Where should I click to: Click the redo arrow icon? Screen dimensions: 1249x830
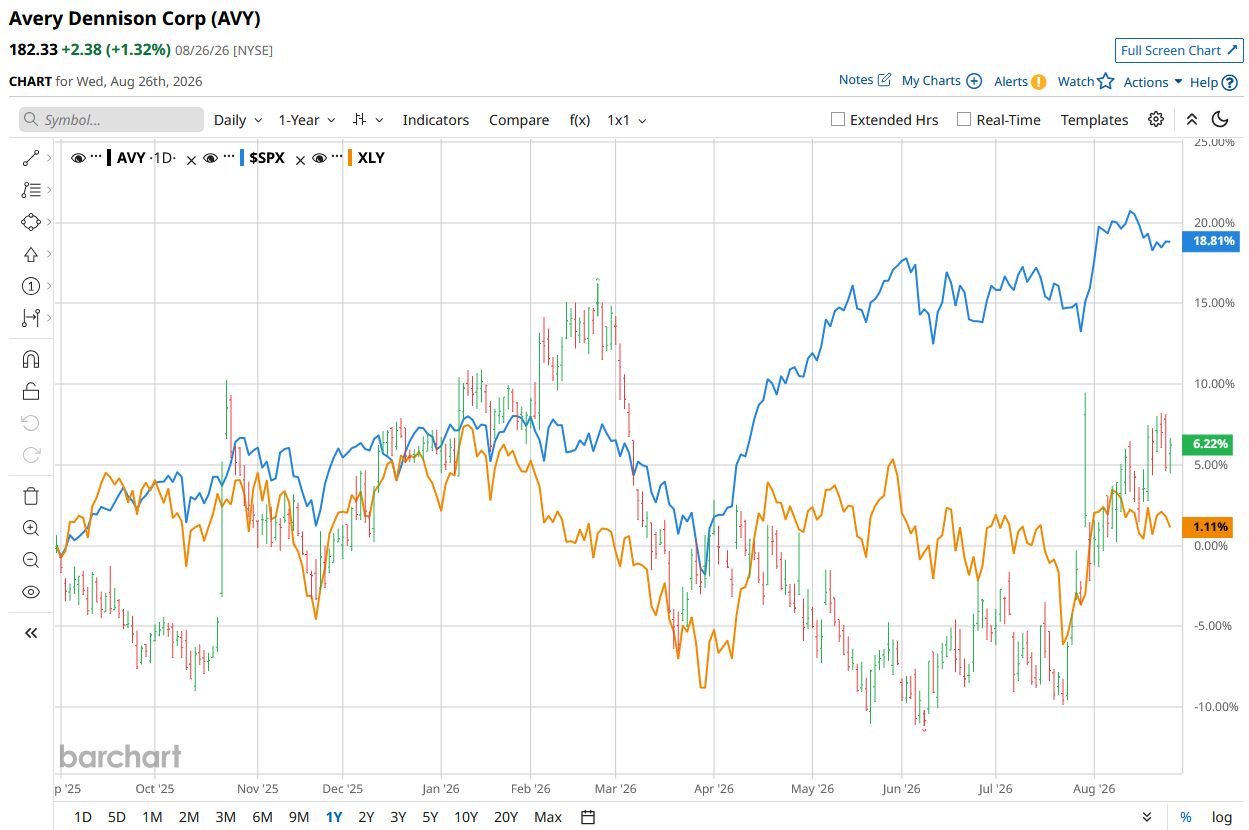click(30, 455)
